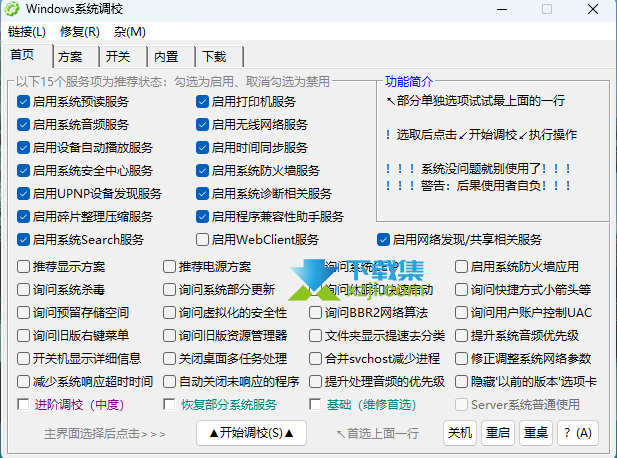617x458 pixels.
Task: Uncheck 启用打印机服务
Action: [x=202, y=102]
